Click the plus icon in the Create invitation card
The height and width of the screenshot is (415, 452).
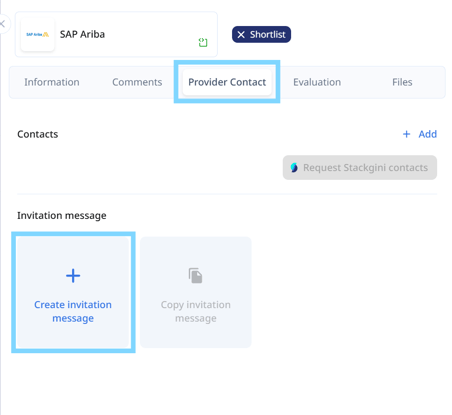(x=73, y=276)
